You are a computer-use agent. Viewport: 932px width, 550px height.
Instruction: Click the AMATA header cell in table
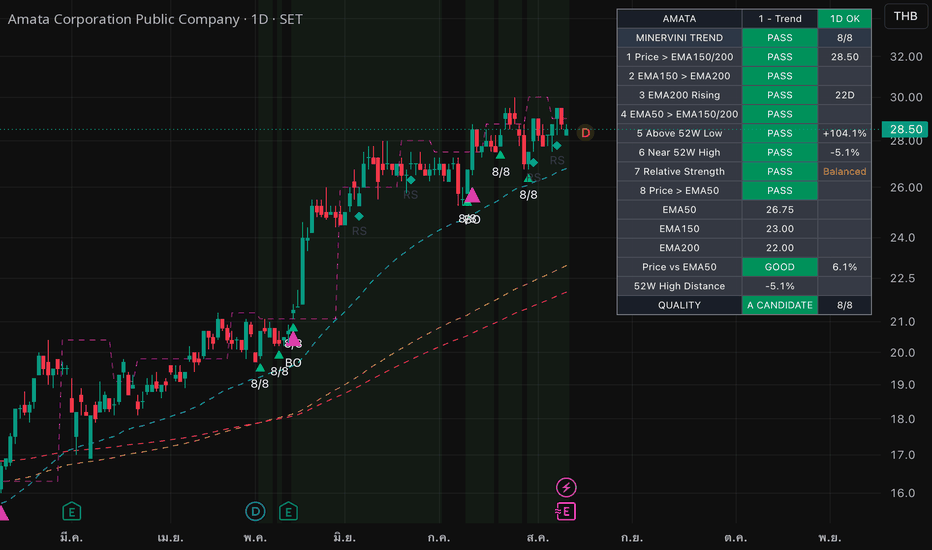coord(679,18)
